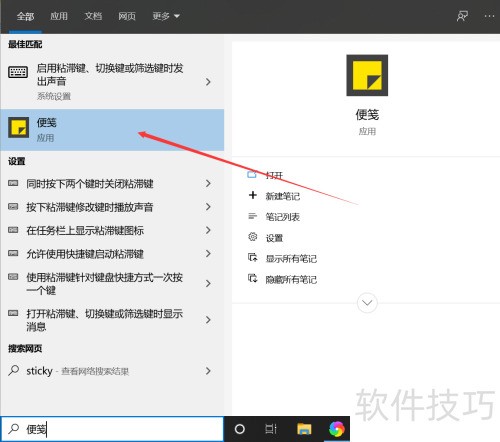The height and width of the screenshot is (442, 500).
Task: Open Task View icon on taskbar
Action: [271, 429]
